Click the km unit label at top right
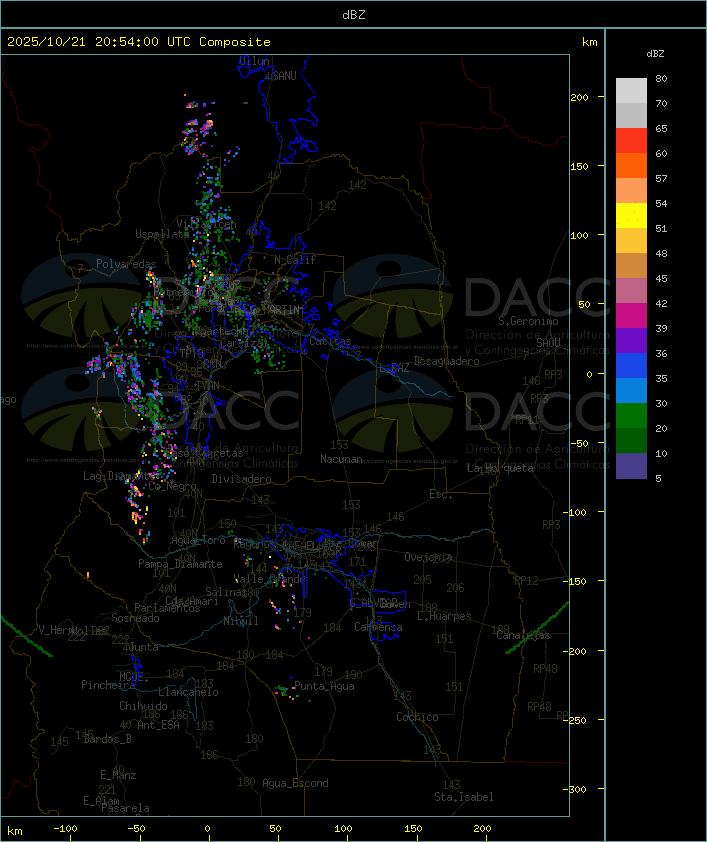 tap(589, 42)
